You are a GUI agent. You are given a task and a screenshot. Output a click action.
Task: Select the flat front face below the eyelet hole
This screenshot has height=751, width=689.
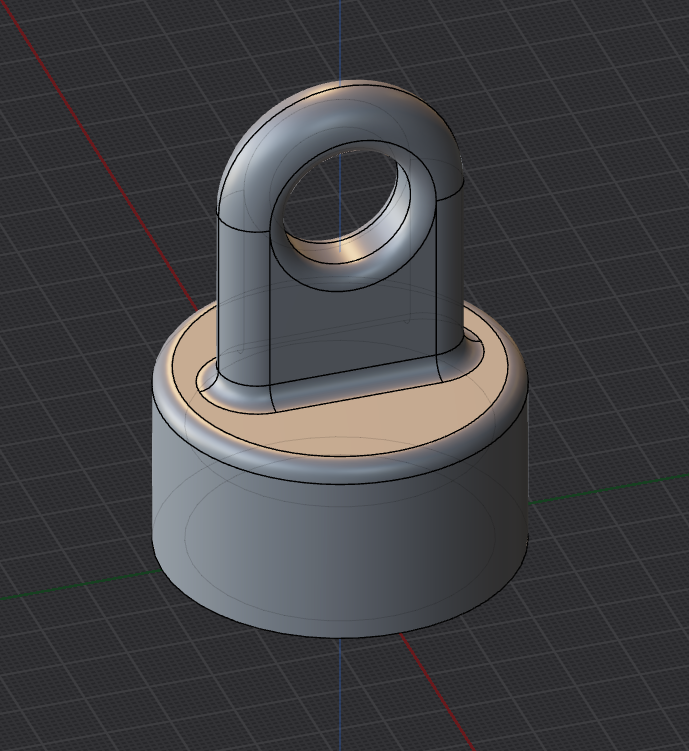(354, 330)
